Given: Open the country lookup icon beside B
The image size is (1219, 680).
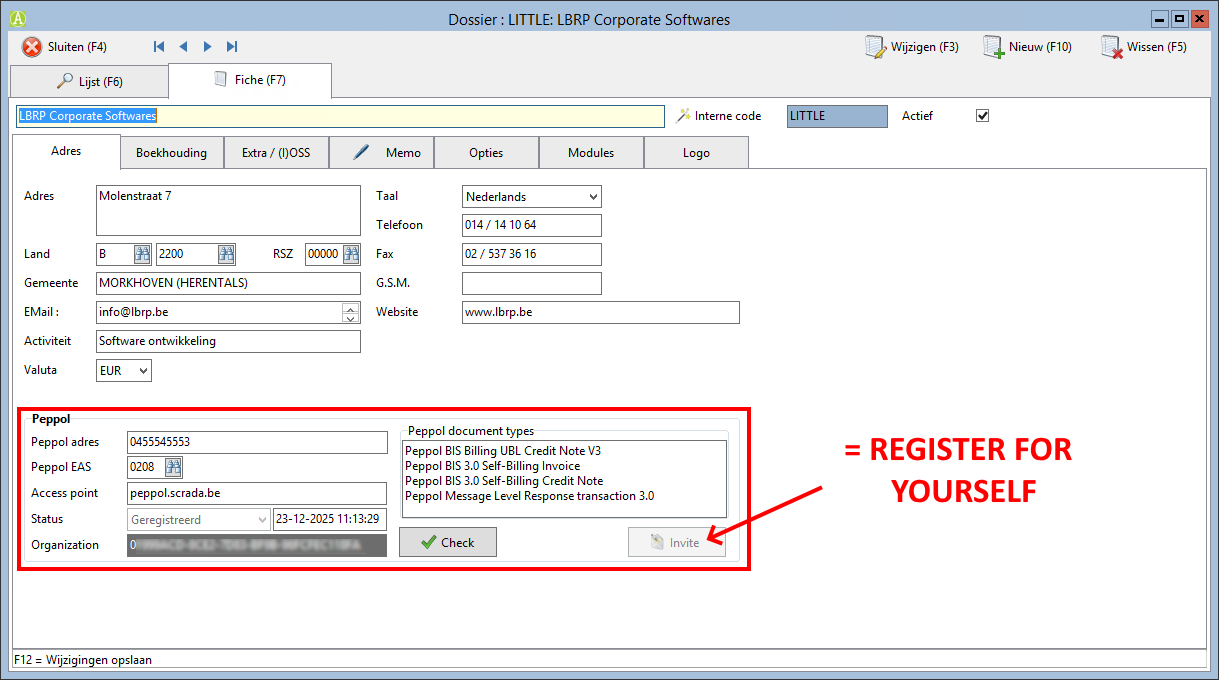Looking at the screenshot, I should [x=142, y=254].
